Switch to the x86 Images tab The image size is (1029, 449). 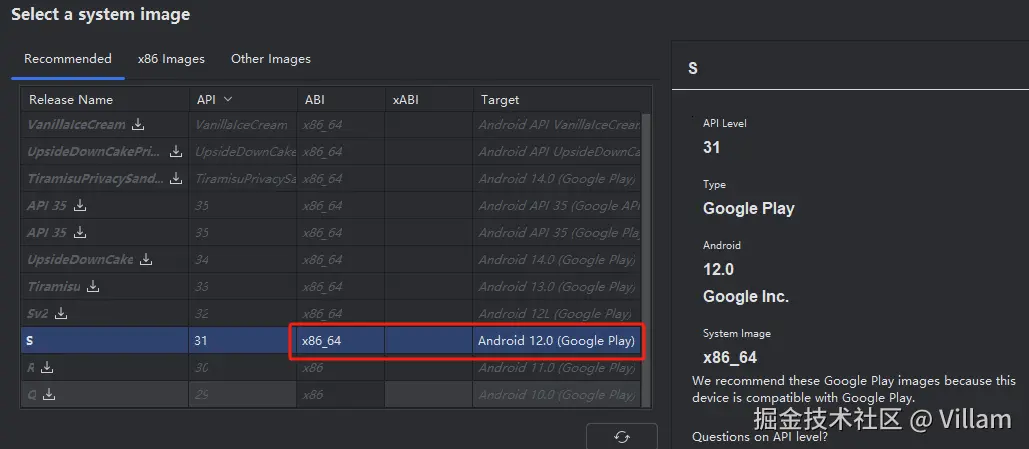click(171, 59)
